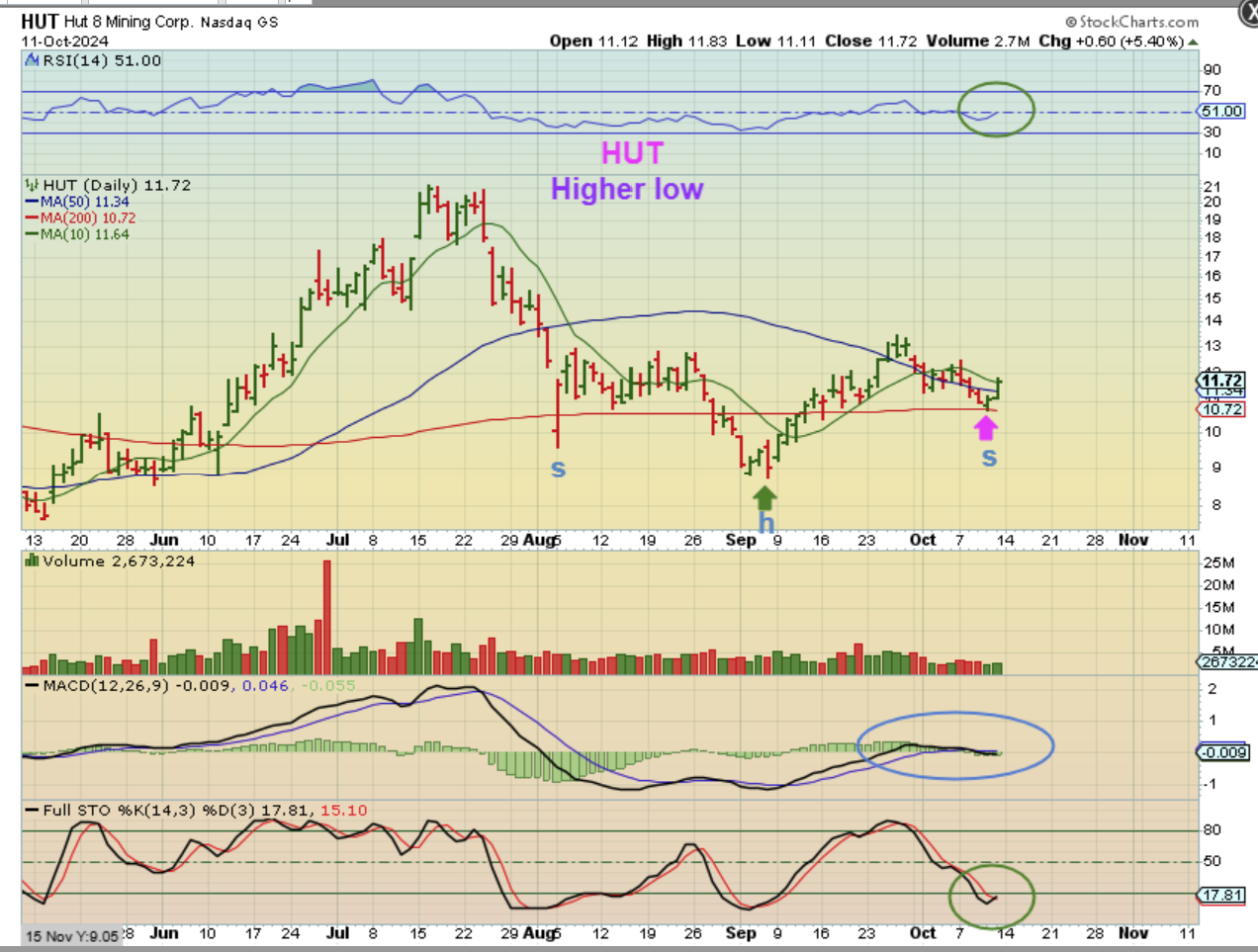
Task: Click the bar icon before HUT (Daily) legend
Action: tap(32, 185)
